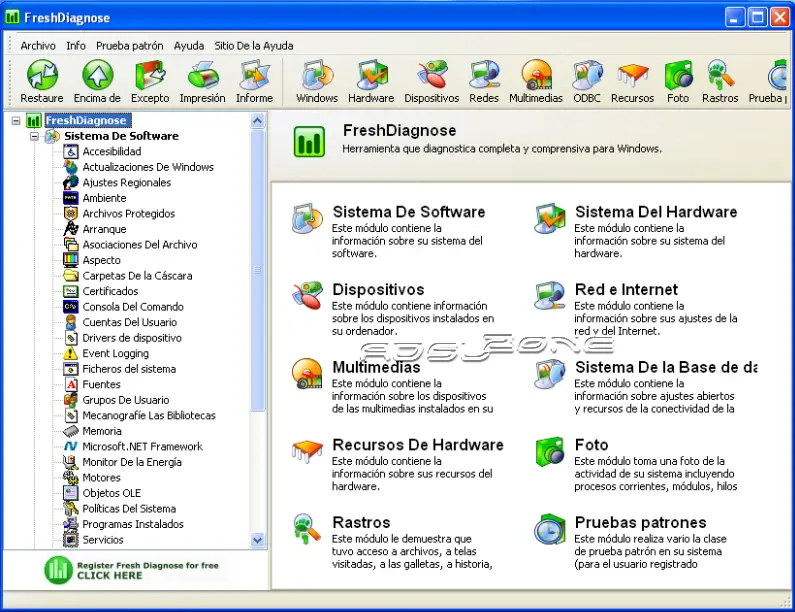
Task: Open the Sitio De la Ayuda menu
Action: point(254,46)
